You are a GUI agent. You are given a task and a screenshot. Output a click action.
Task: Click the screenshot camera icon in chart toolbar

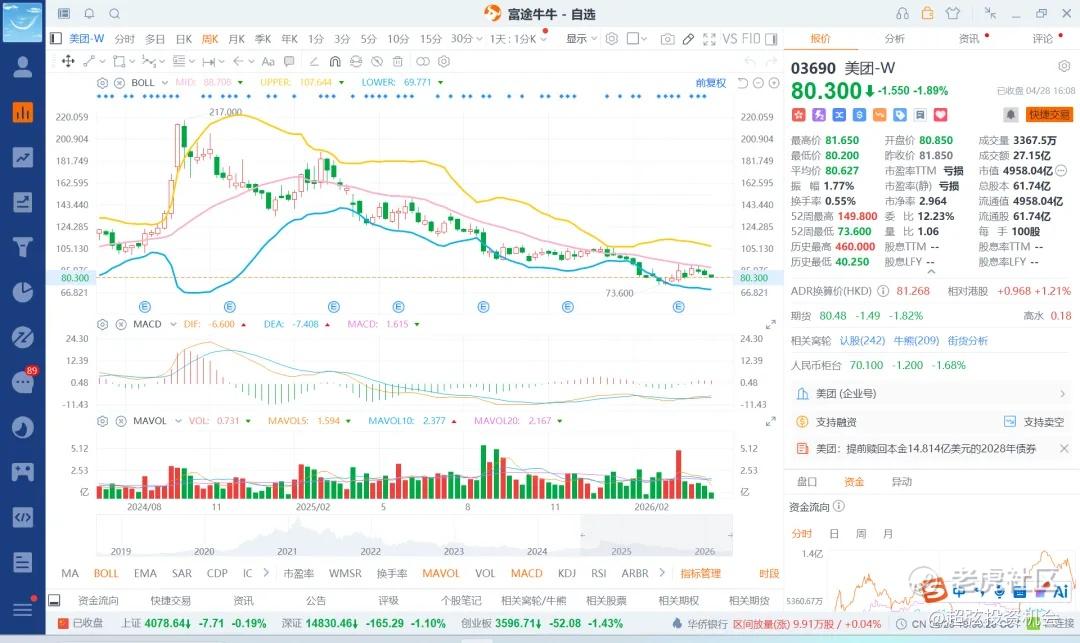click(667, 39)
